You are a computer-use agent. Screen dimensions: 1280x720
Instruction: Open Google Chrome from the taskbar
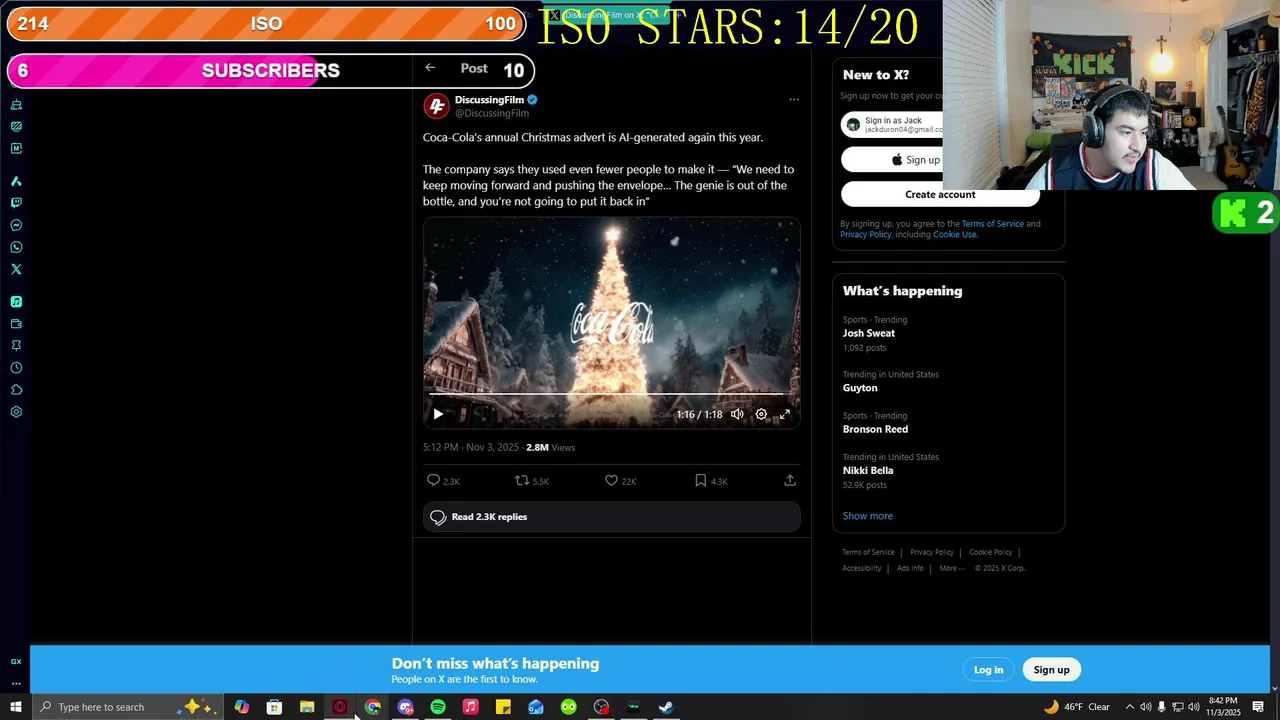pyautogui.click(x=373, y=707)
